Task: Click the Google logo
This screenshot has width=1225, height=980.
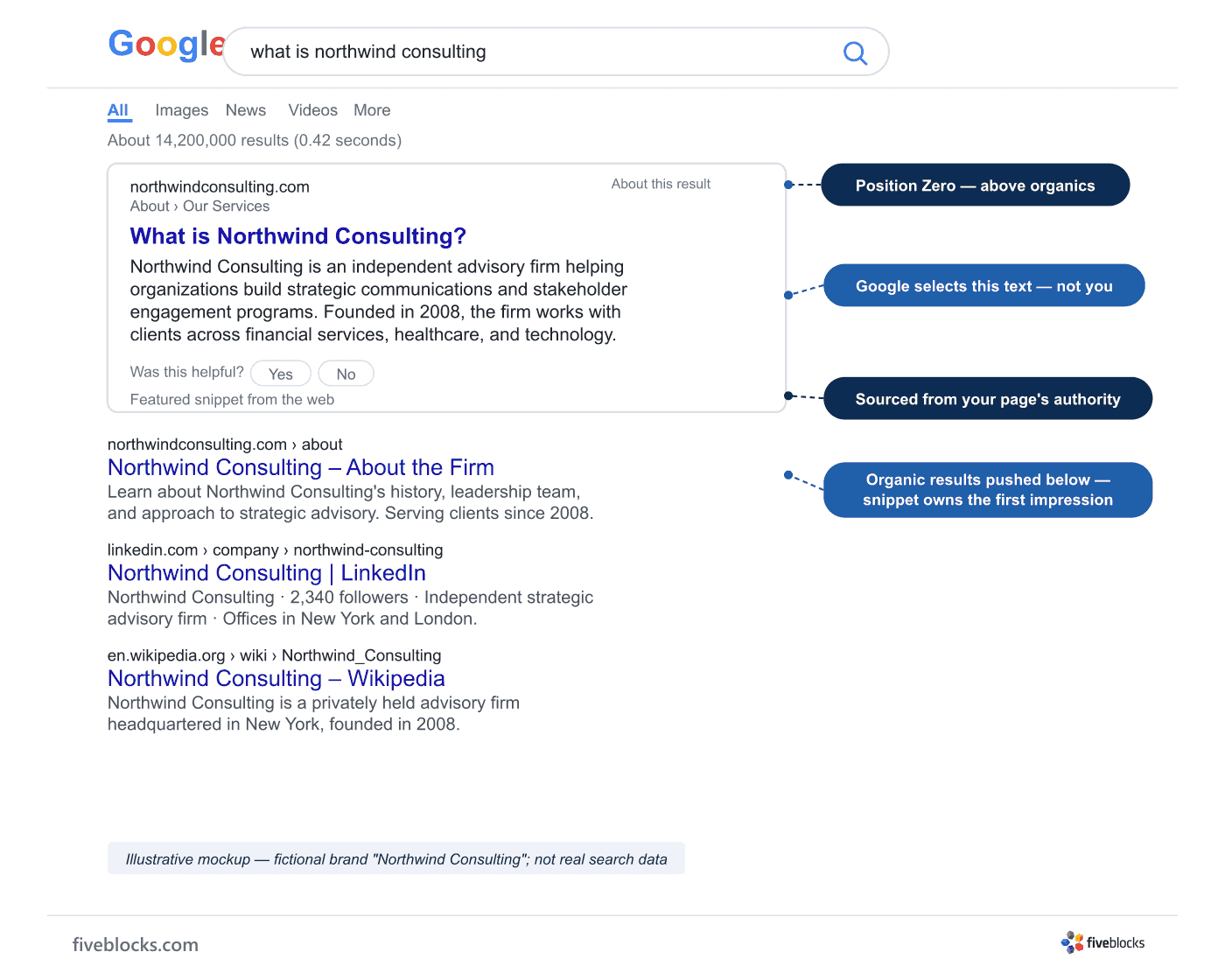Action: (166, 45)
